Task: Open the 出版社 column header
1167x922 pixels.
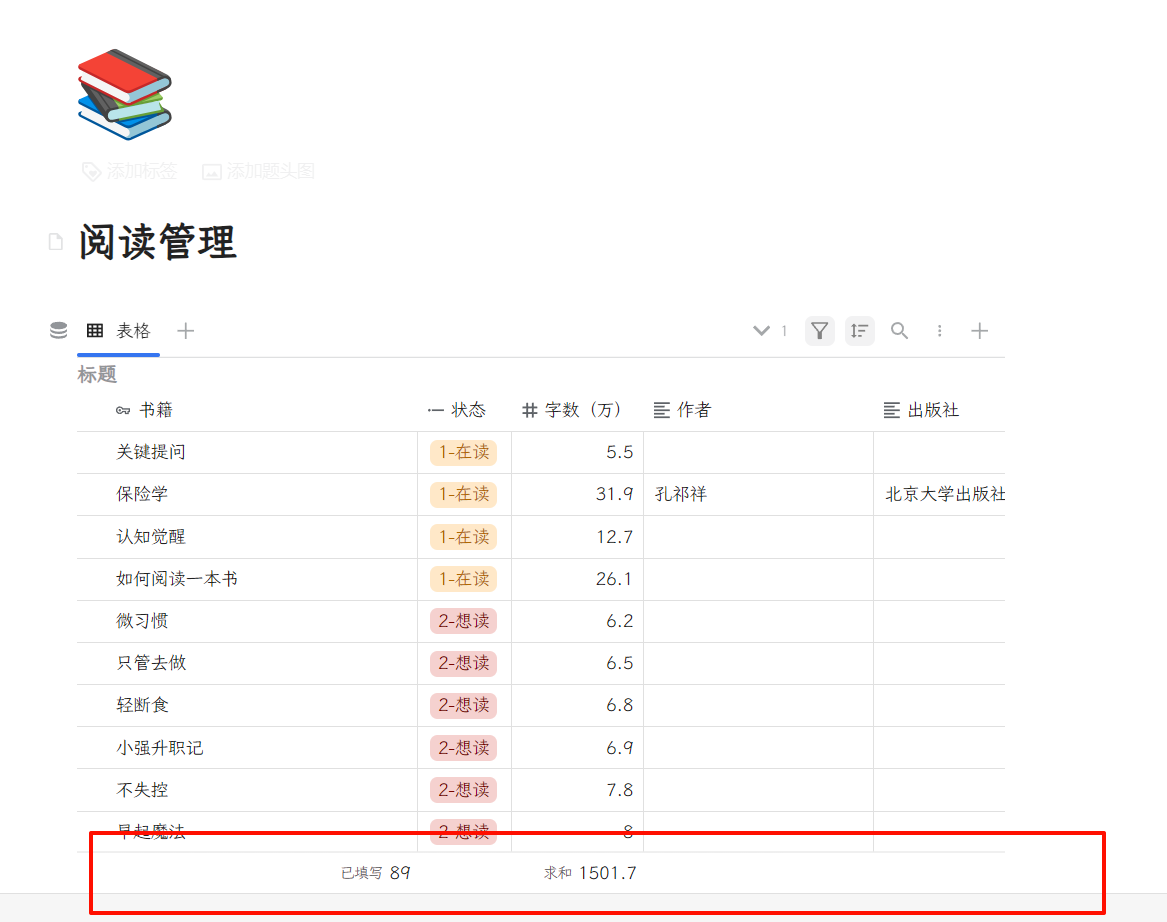Action: tap(939, 410)
